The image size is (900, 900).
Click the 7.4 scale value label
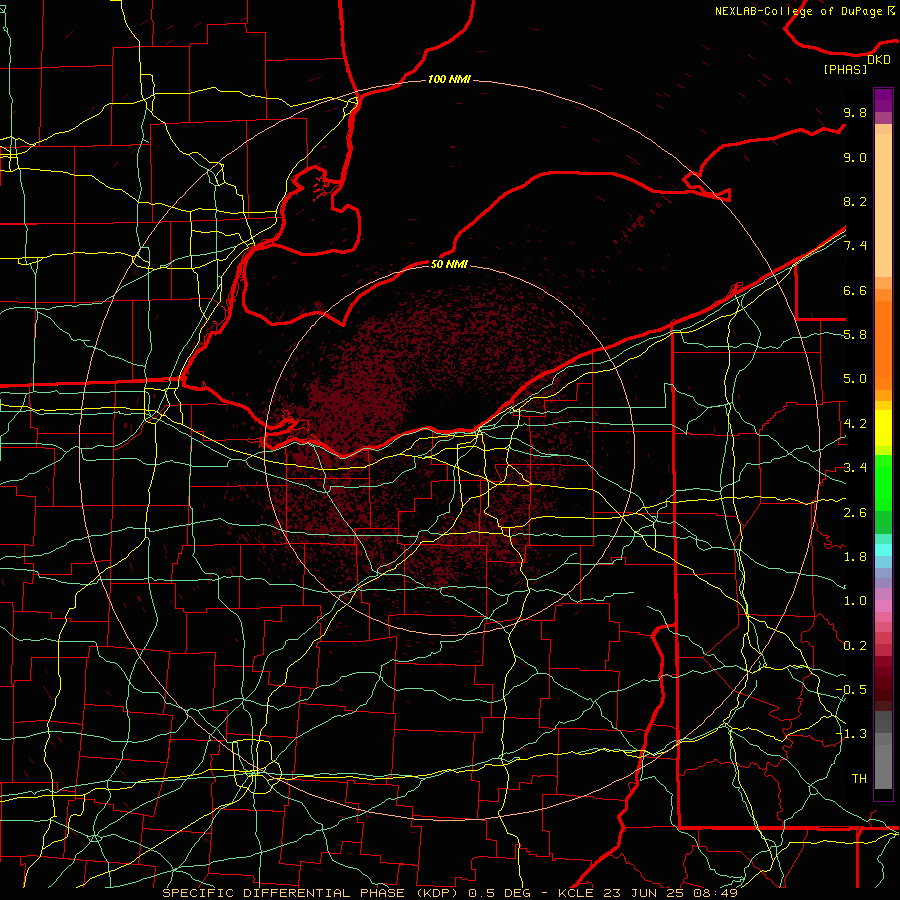pos(855,246)
